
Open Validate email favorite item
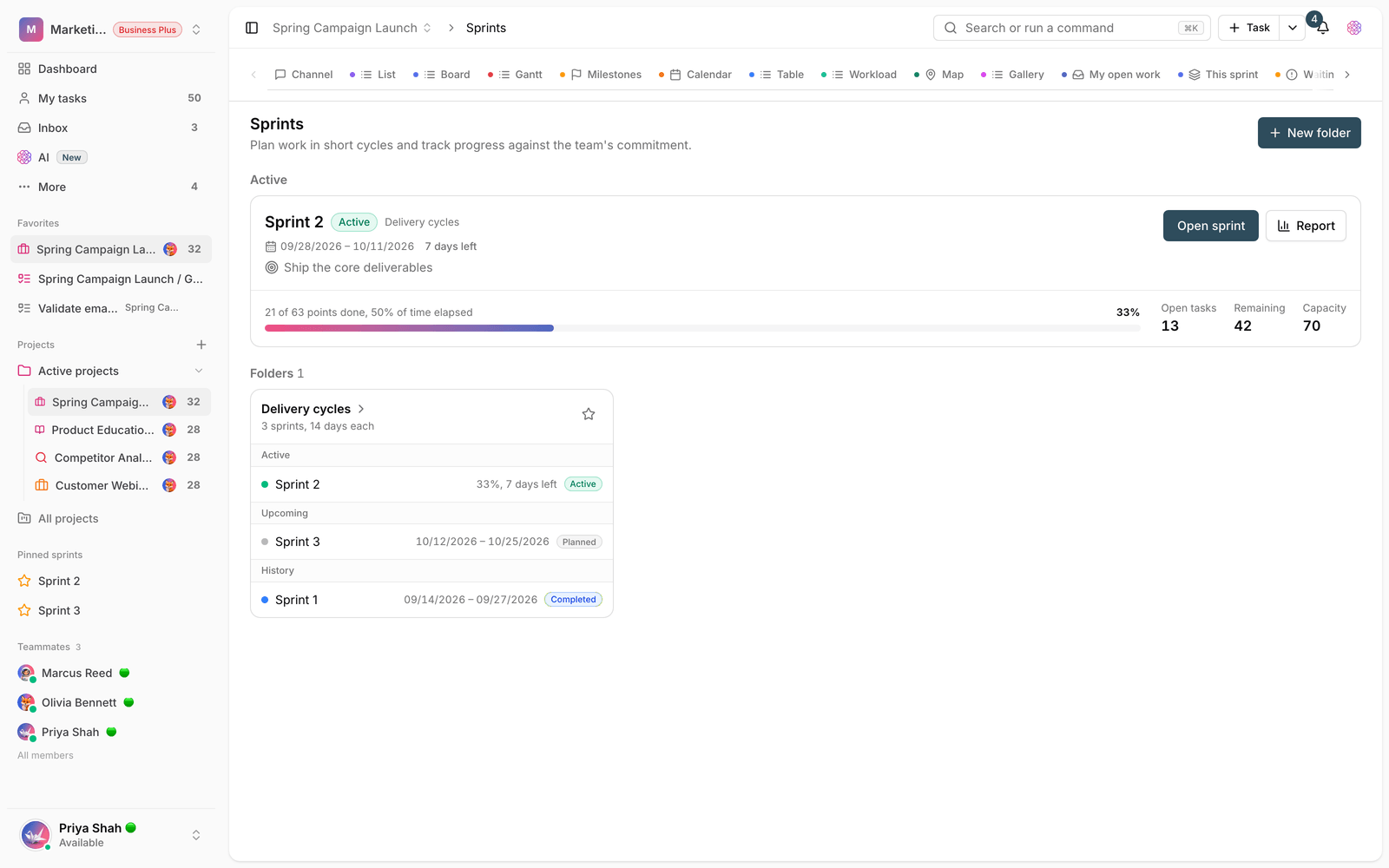point(111,308)
